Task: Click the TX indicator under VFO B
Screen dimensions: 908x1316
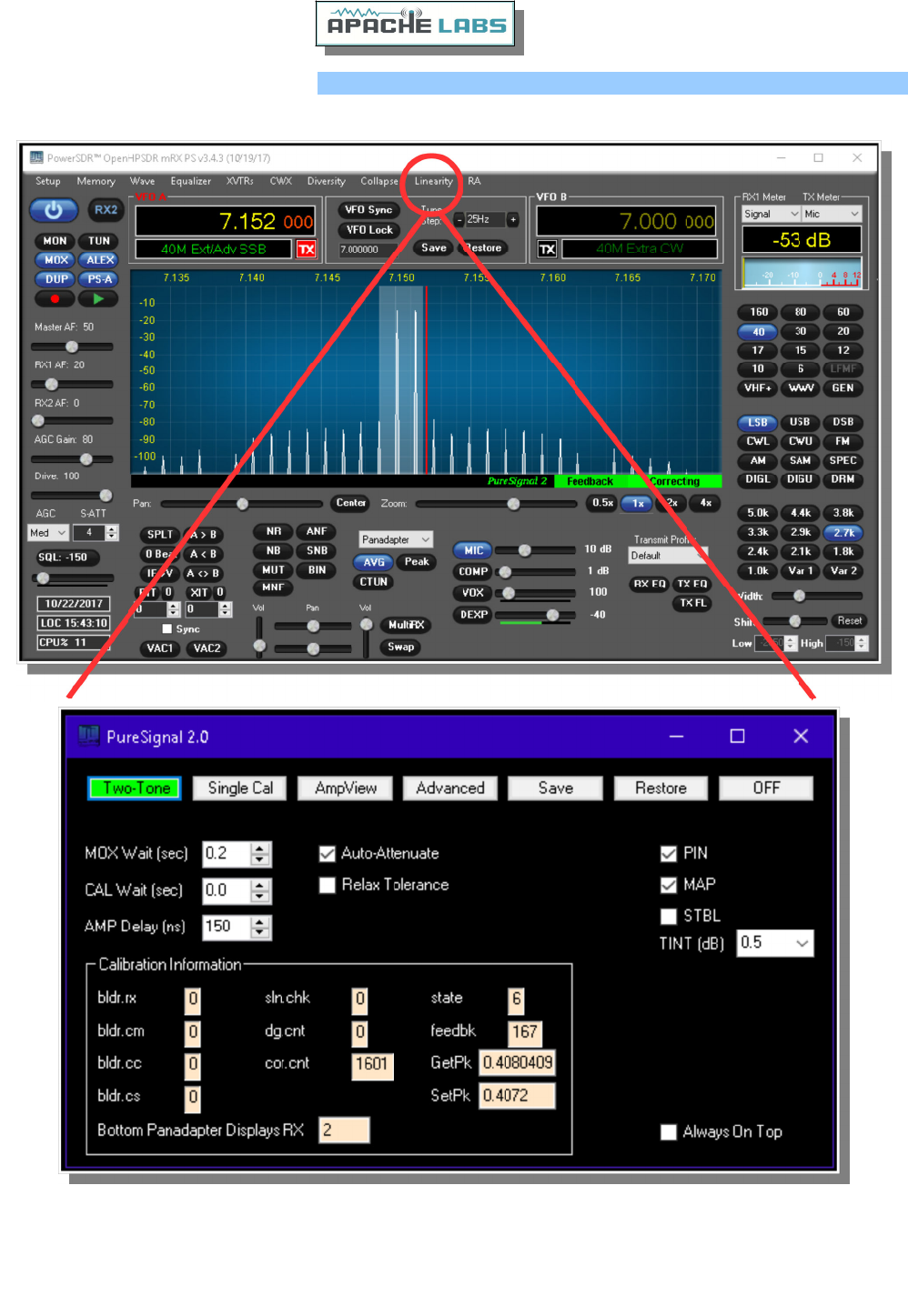Action: pos(547,249)
